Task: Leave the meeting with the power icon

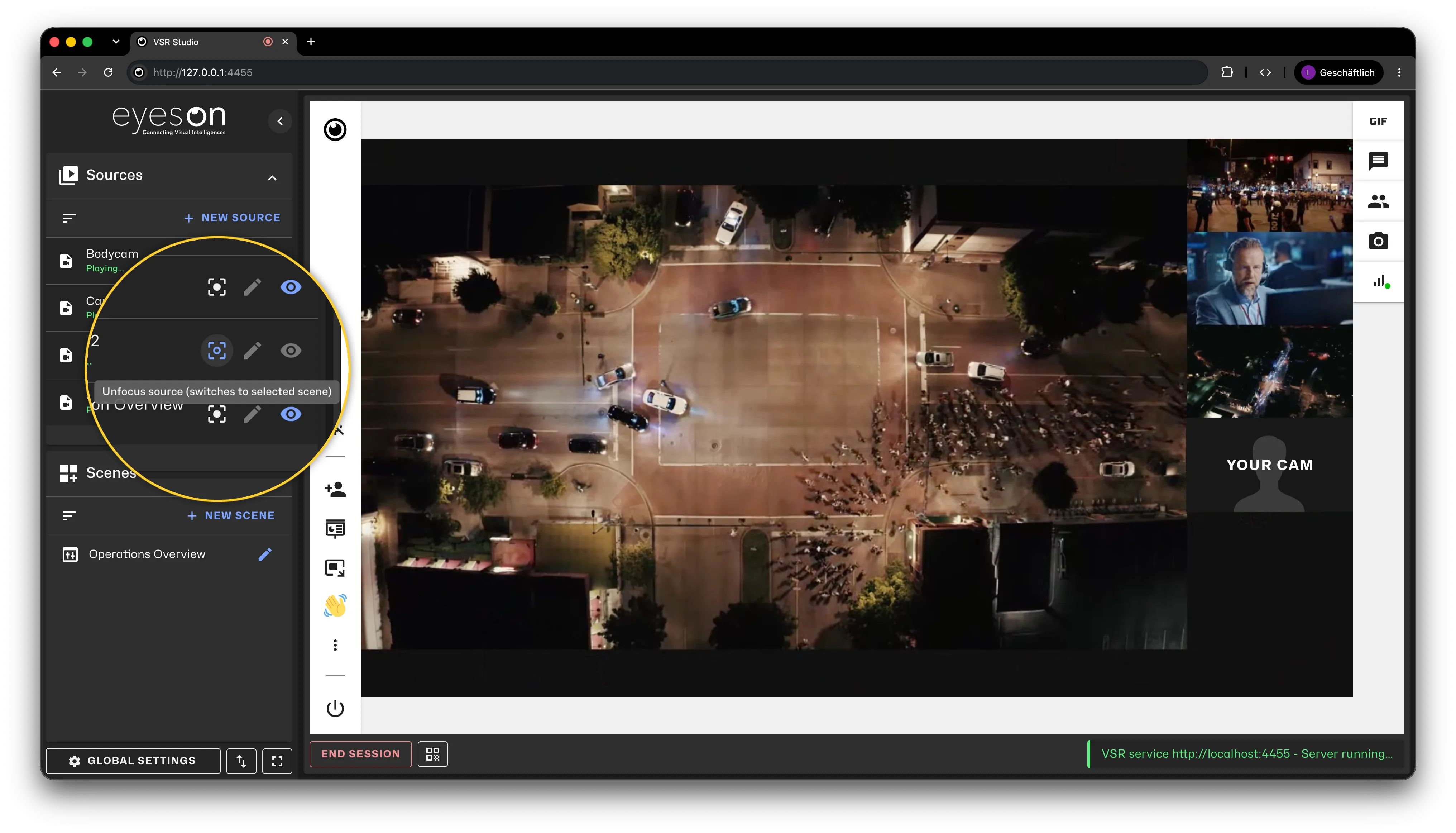Action: click(335, 709)
